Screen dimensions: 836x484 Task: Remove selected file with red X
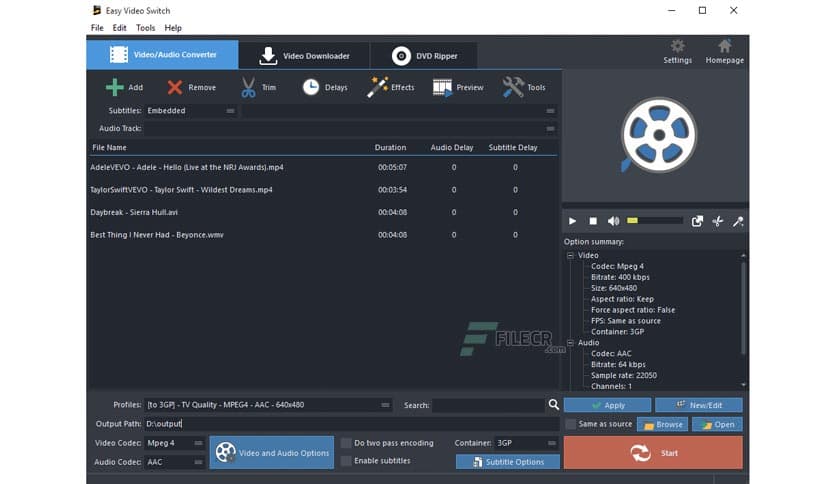coord(174,87)
